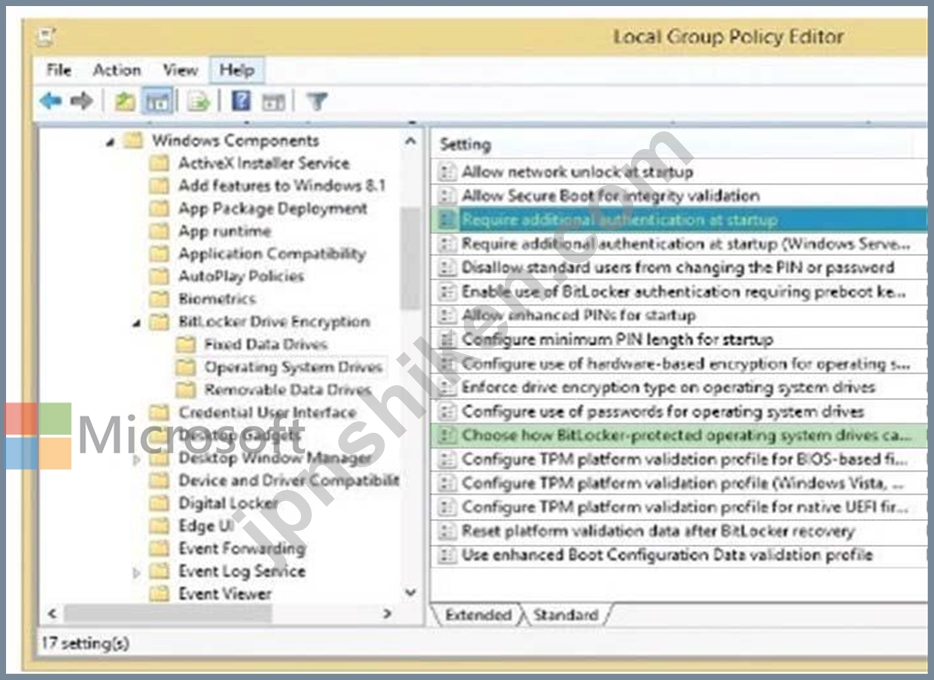Click the Back arrow toolbar icon
The width and height of the screenshot is (934, 680).
(x=51, y=101)
